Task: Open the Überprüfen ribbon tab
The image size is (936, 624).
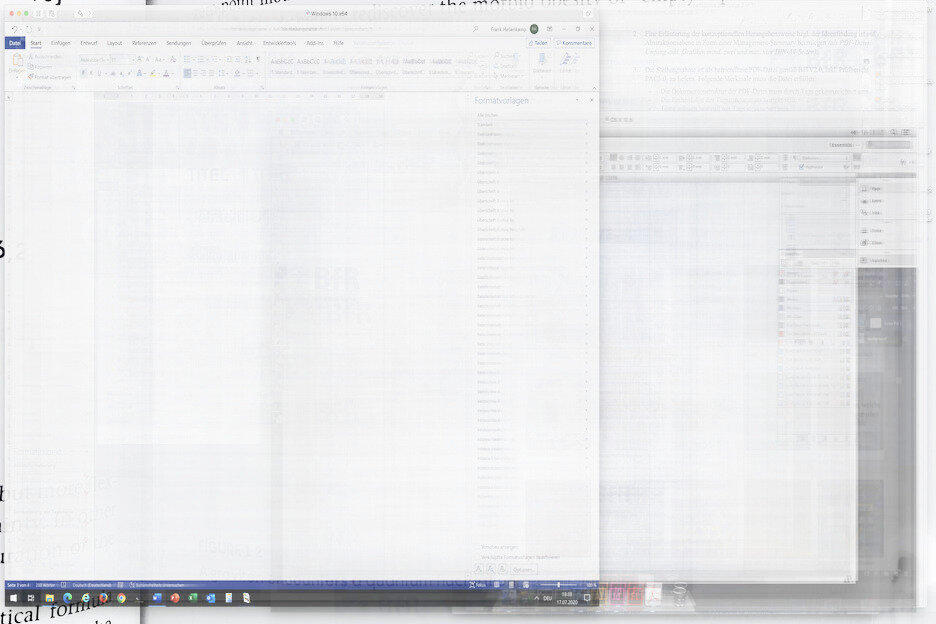Action: pyautogui.click(x=214, y=43)
